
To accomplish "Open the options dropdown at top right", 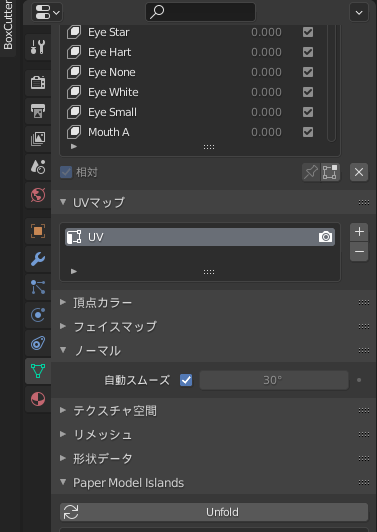I will 359,13.
